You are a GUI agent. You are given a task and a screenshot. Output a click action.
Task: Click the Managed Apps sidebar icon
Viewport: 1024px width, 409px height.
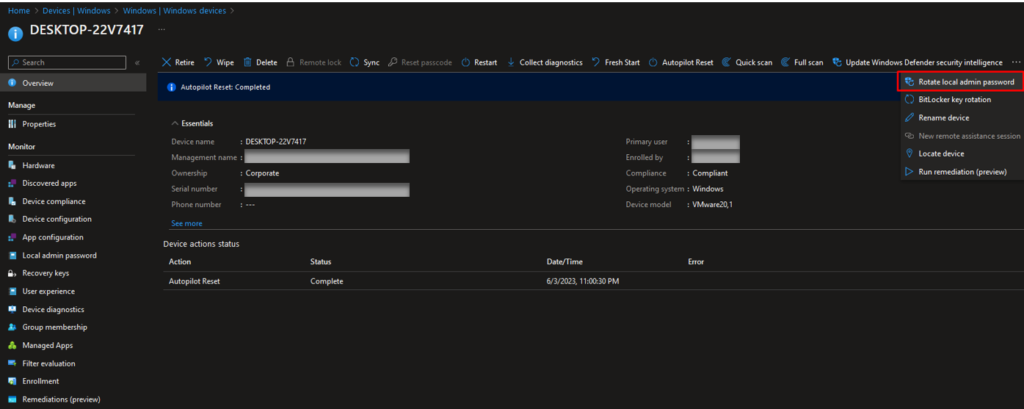12,346
